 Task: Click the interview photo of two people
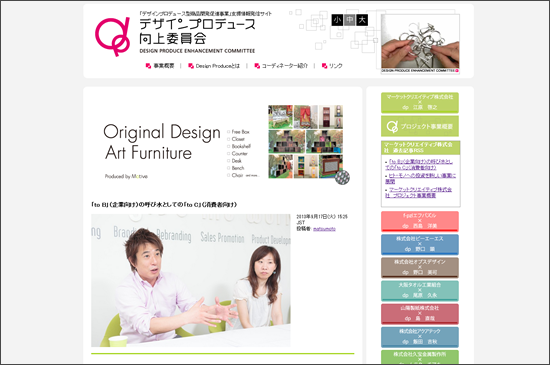pos(191,280)
